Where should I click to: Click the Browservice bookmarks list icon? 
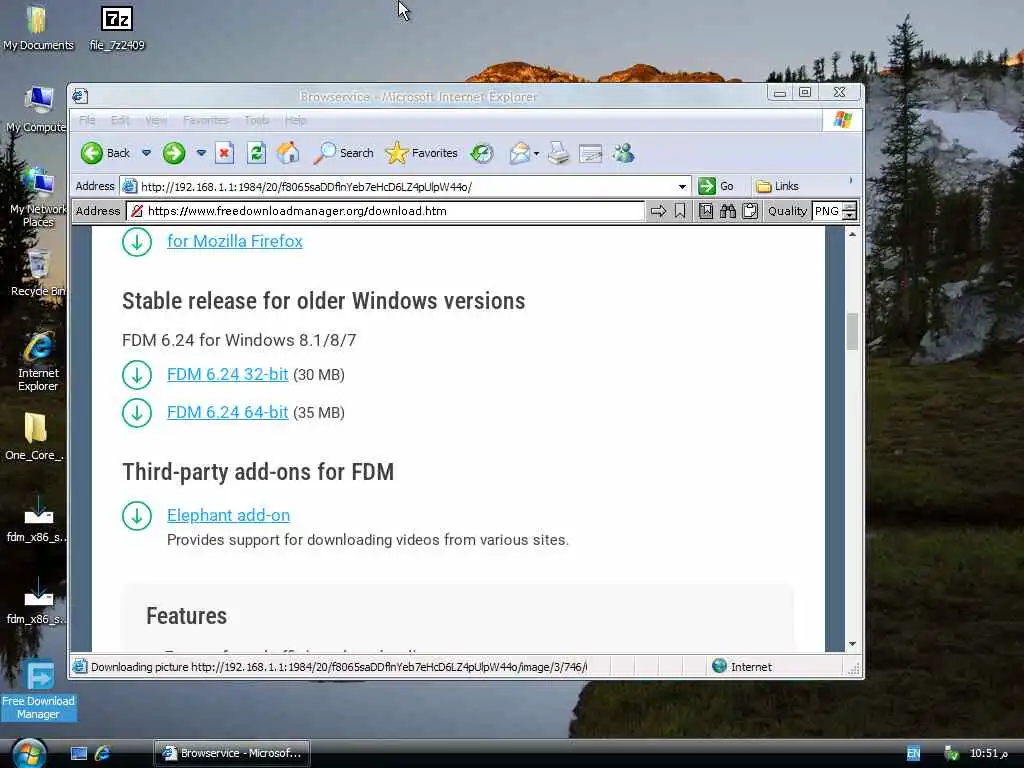click(705, 211)
